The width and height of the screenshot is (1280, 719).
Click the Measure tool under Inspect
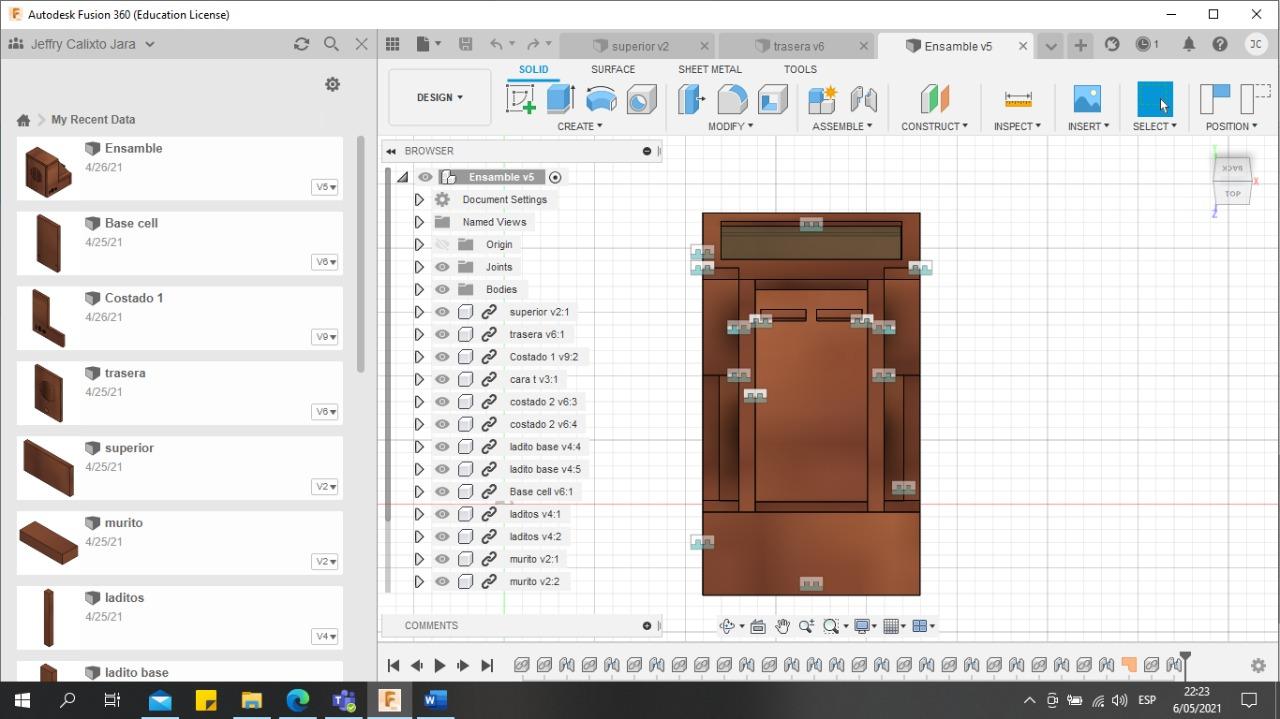tap(1018, 99)
